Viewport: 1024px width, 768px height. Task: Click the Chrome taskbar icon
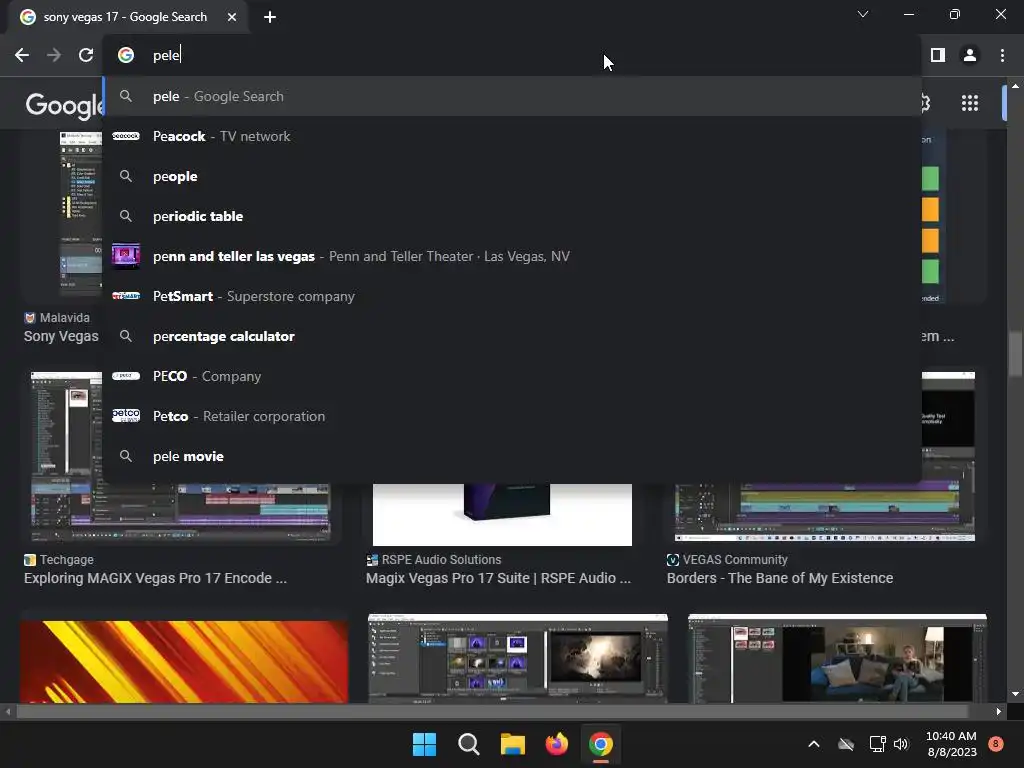coord(601,744)
